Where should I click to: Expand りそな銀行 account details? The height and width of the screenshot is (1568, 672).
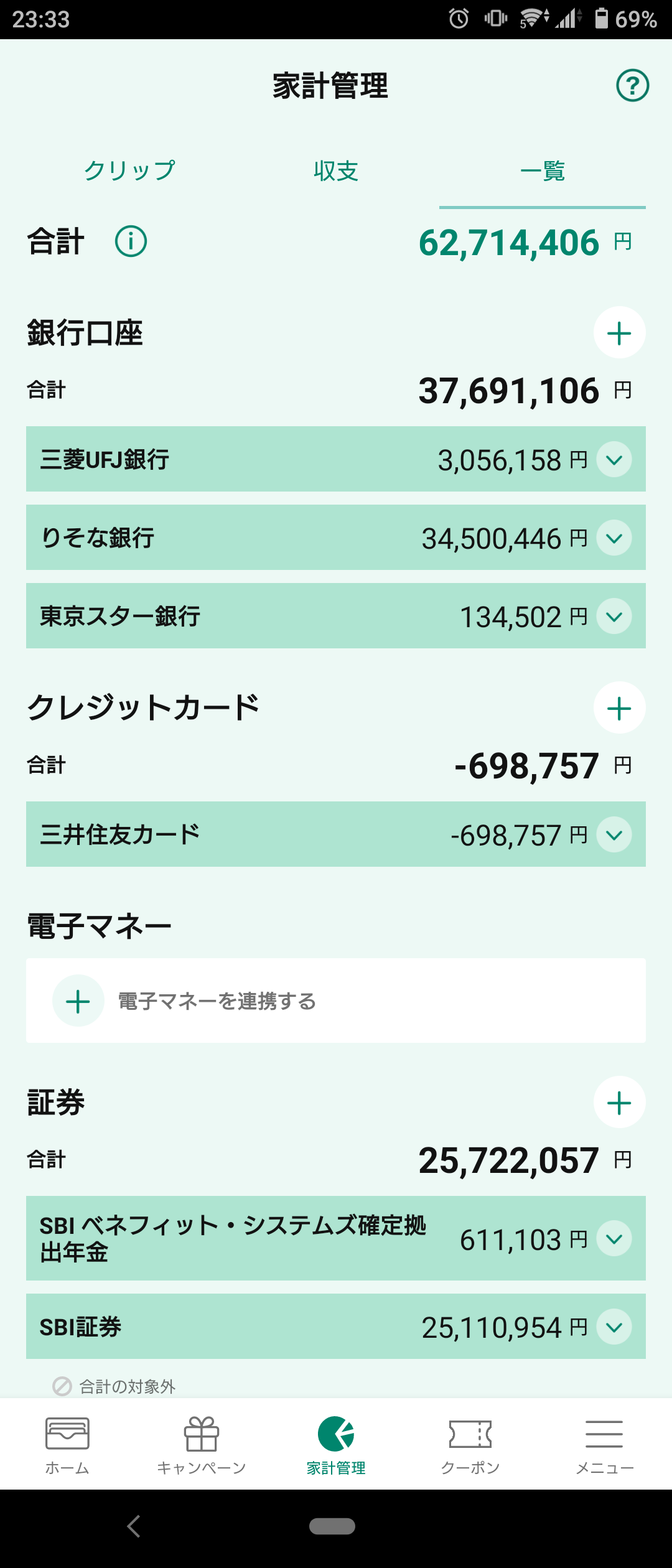click(x=614, y=538)
